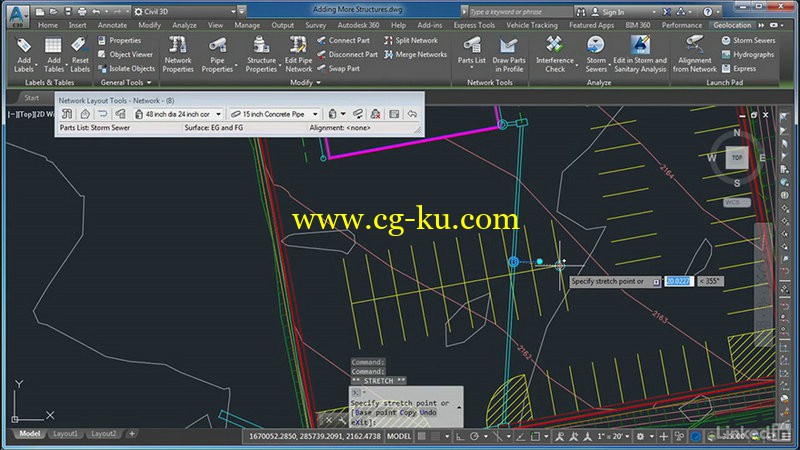This screenshot has height=450, width=800.
Task: Open pipe network vistas icon
Action: 394,114
